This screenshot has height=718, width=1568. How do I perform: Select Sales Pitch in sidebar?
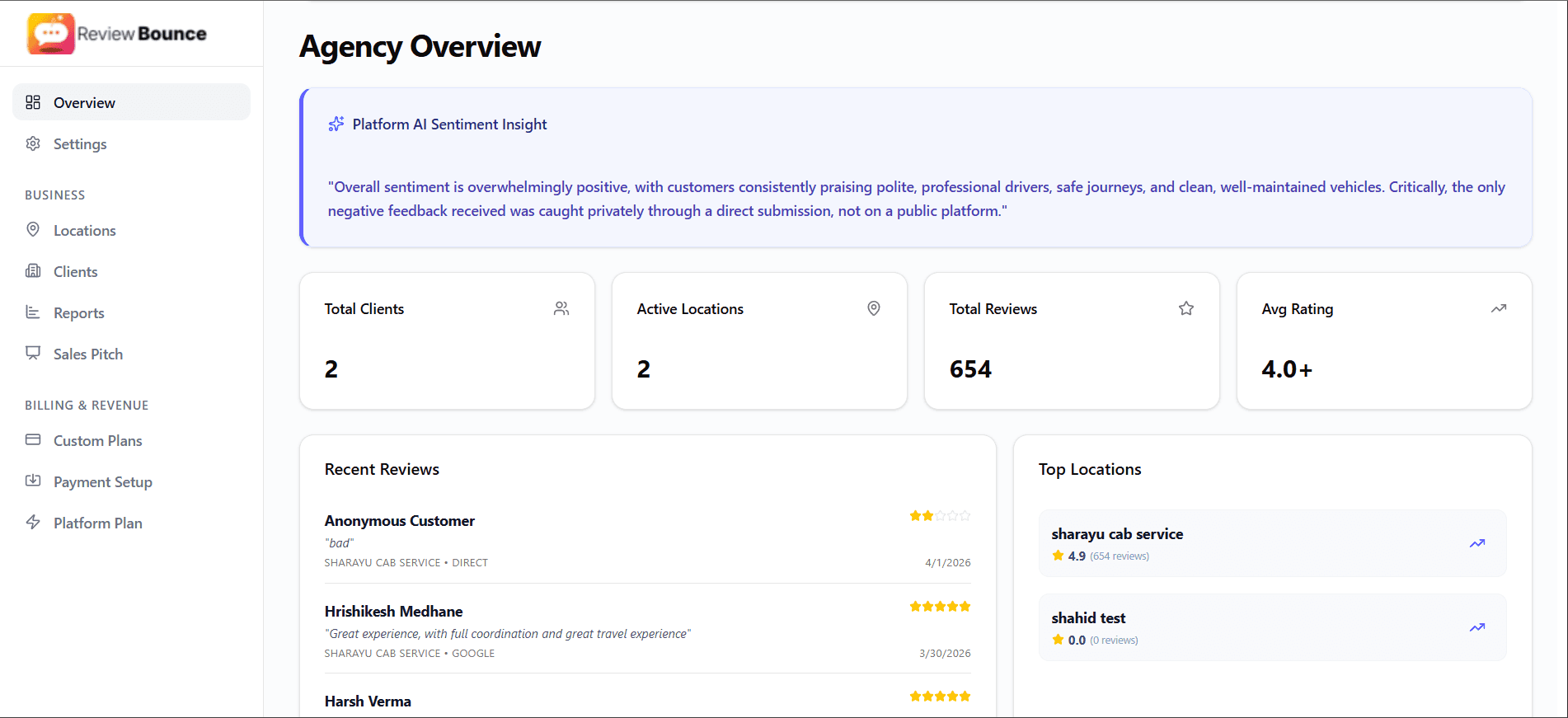point(131,354)
